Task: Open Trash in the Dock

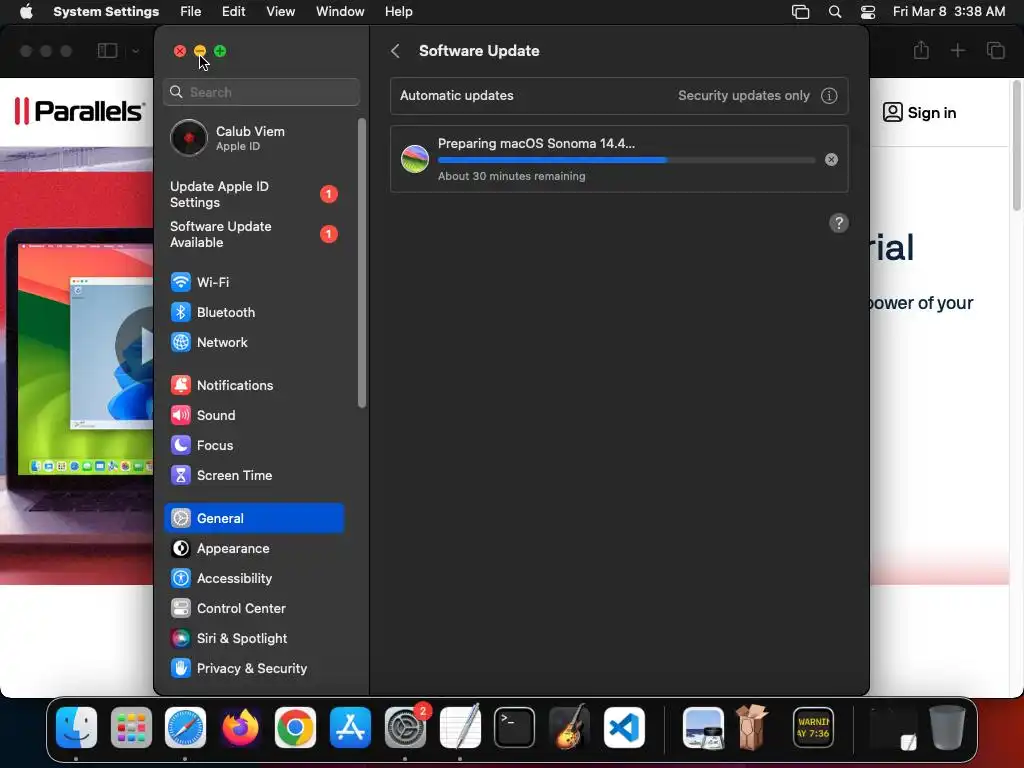Action: (947, 728)
